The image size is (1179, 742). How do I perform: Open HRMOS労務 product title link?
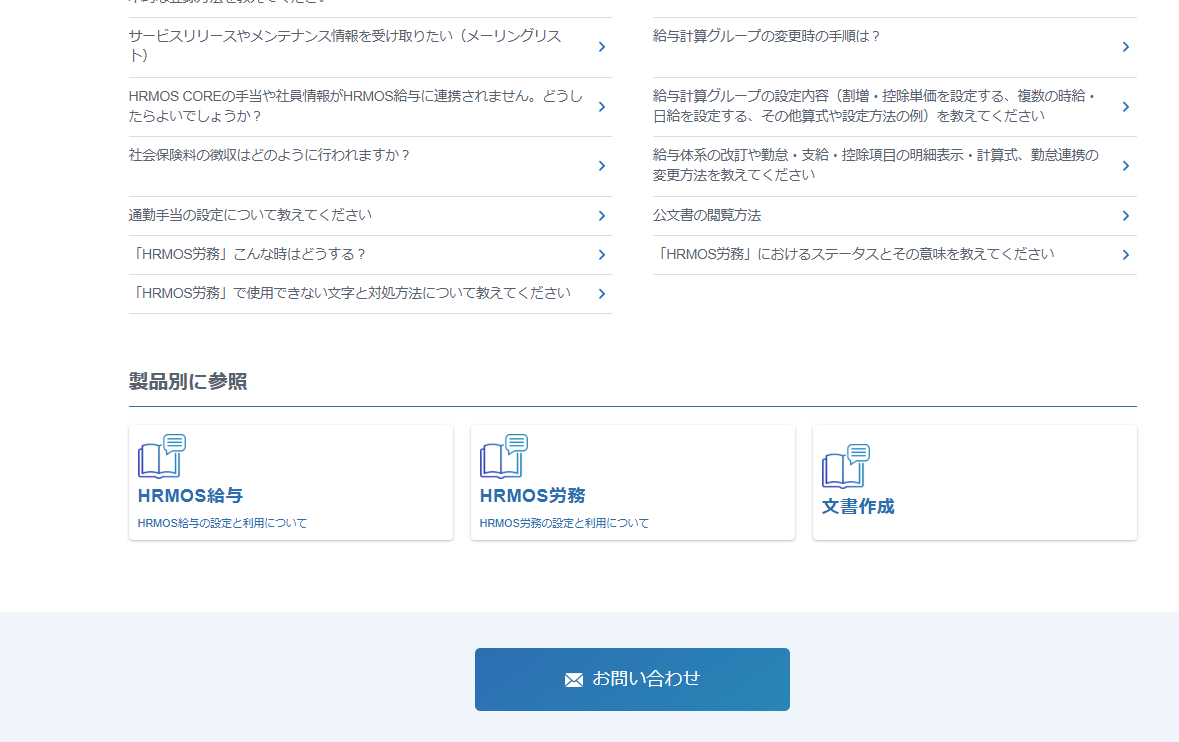[x=532, y=496]
